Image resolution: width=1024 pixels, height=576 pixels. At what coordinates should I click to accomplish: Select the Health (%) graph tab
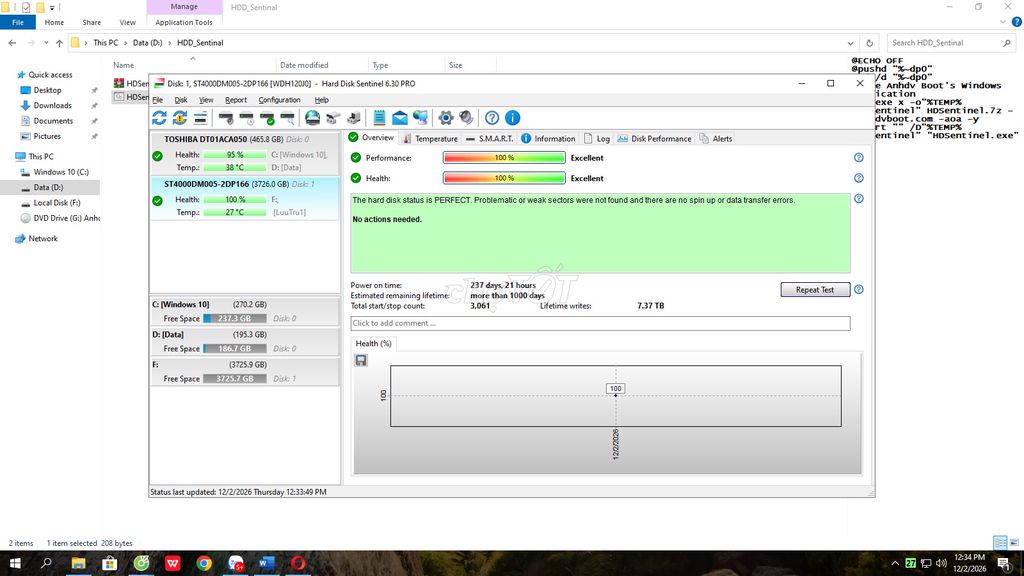click(373, 344)
